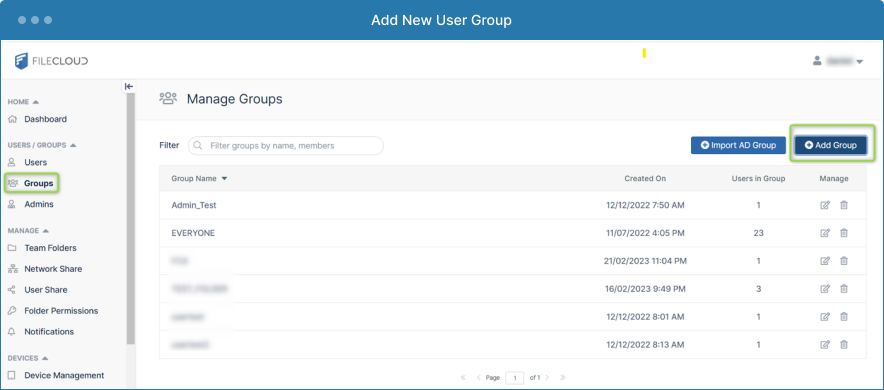Select Groups in sidebar
Image resolution: width=884 pixels, height=390 pixels.
[38, 183]
